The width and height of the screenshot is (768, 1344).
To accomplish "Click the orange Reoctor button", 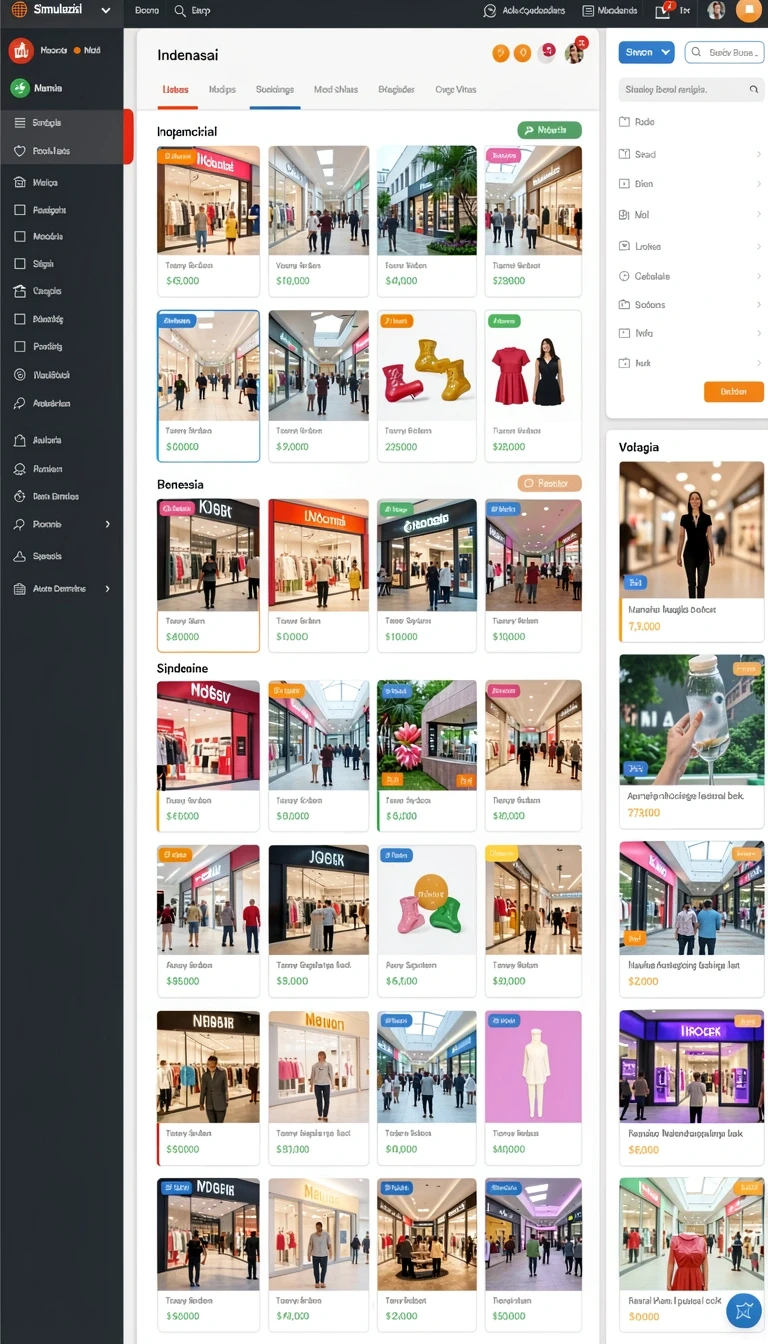I will [549, 483].
